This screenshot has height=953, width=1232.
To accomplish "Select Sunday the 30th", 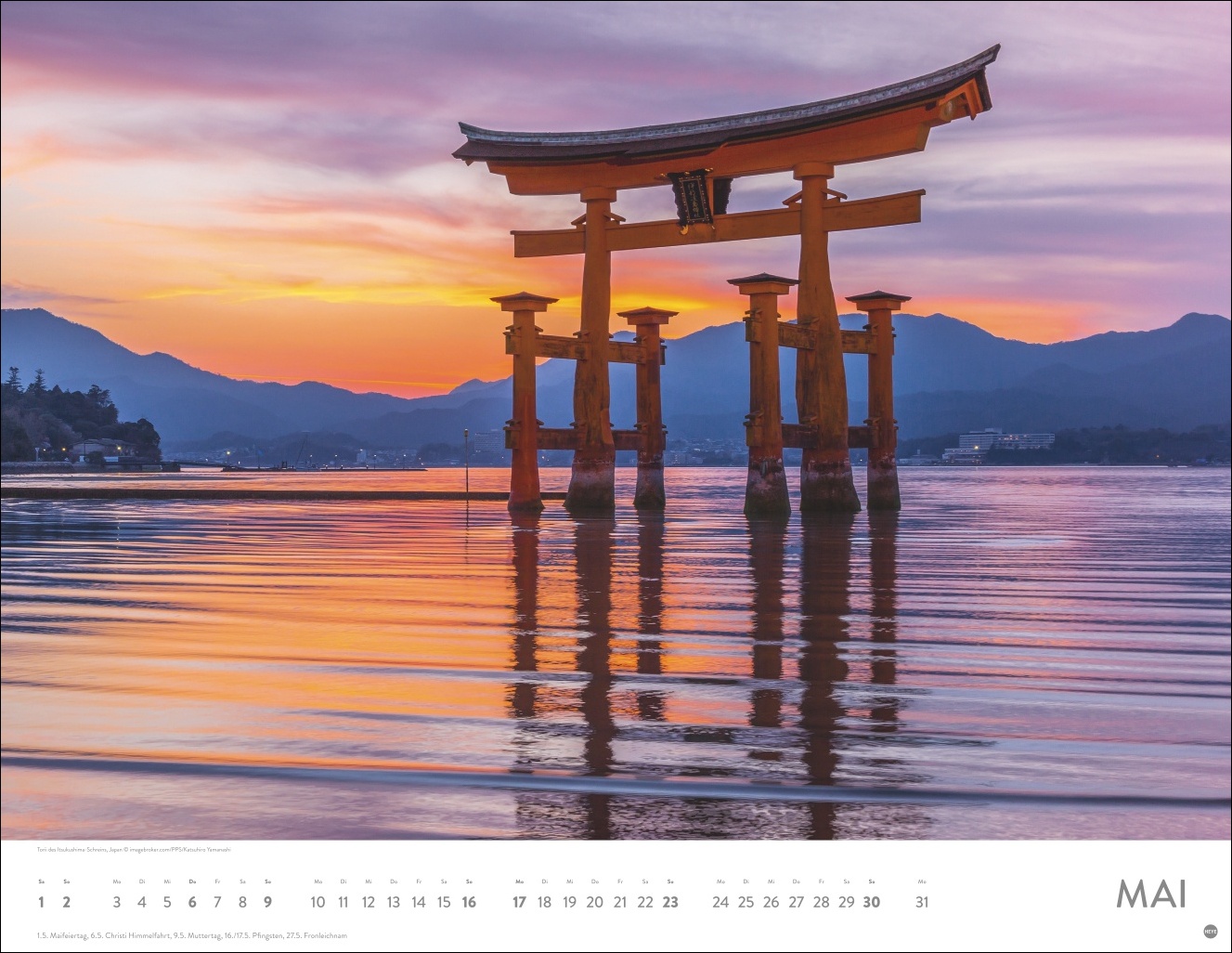I will point(871,902).
